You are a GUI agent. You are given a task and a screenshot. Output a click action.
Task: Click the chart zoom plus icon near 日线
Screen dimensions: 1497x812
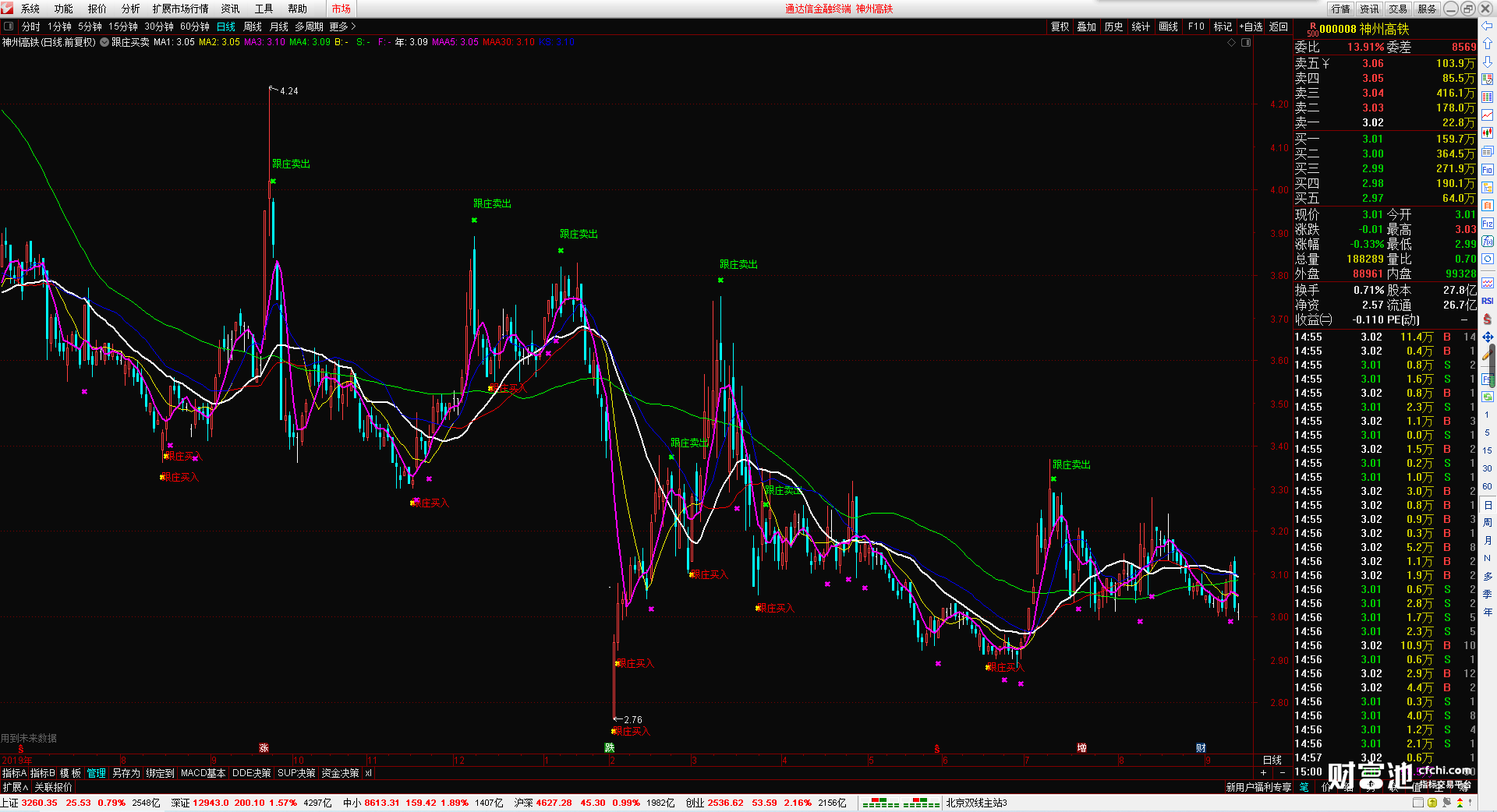tap(1264, 773)
